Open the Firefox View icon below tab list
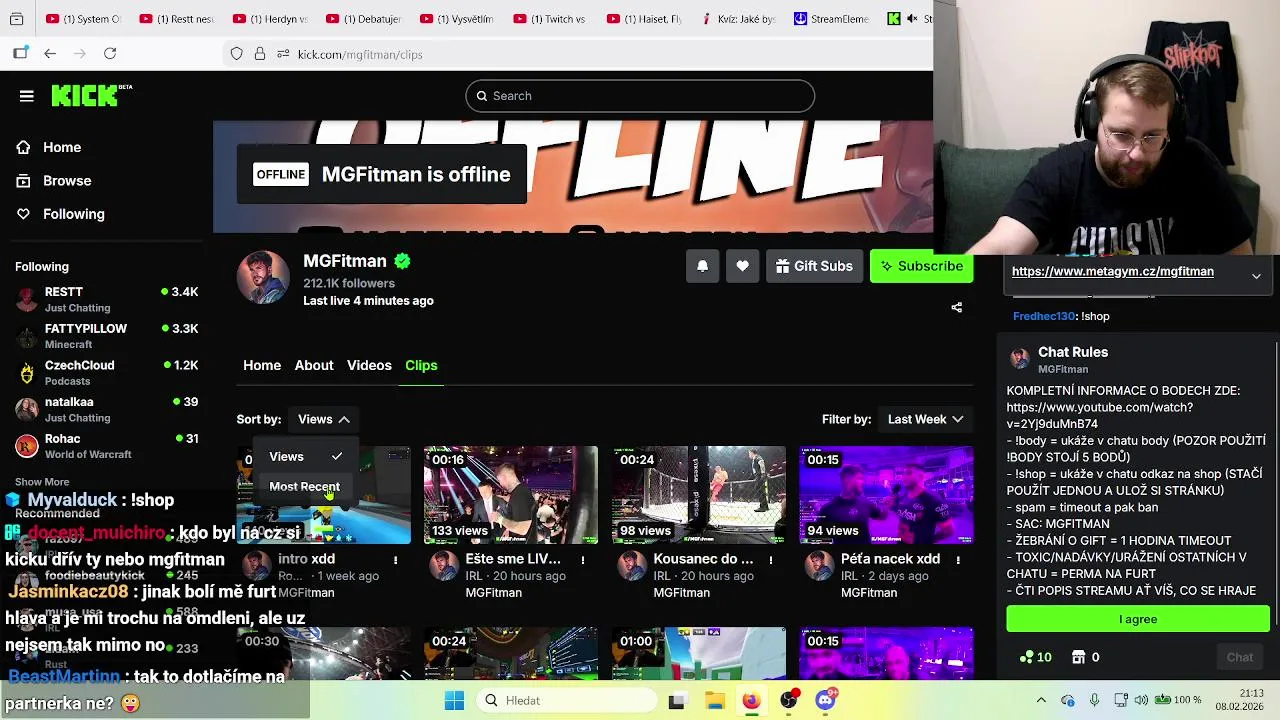This screenshot has width=1280, height=720. (20, 53)
